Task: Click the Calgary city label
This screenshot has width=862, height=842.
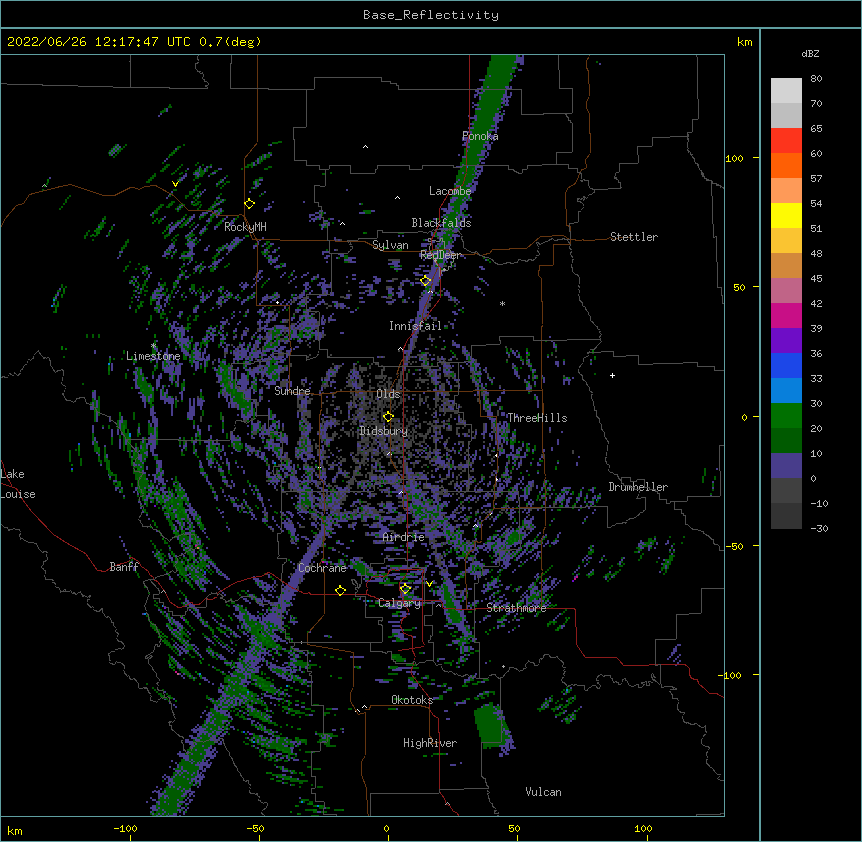Action: pyautogui.click(x=400, y=603)
